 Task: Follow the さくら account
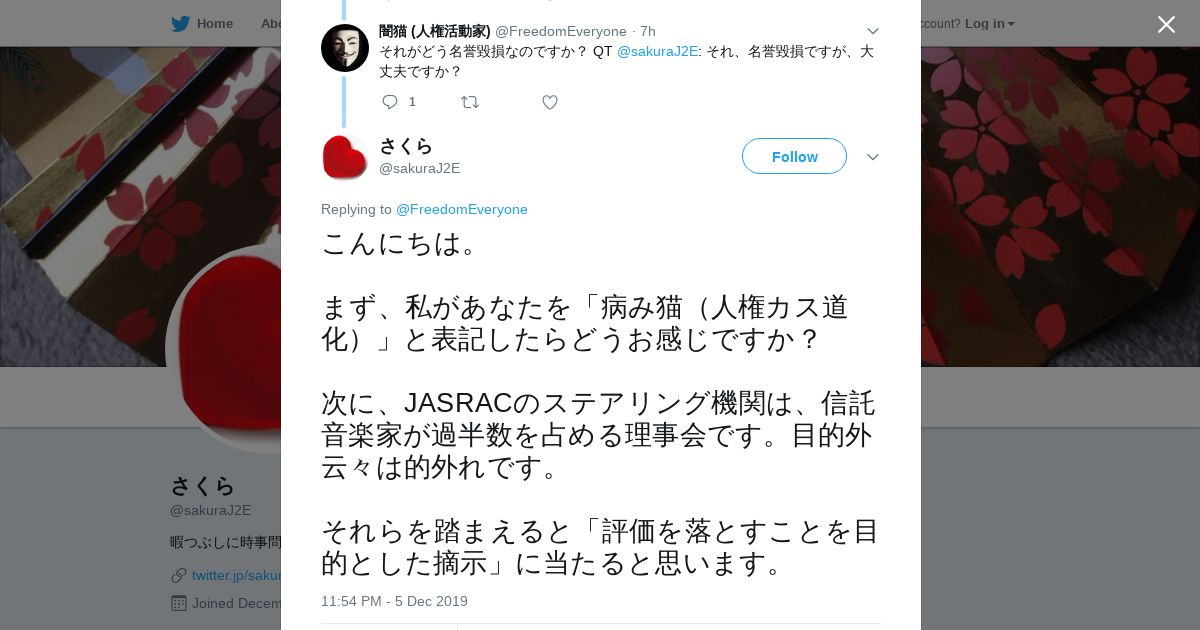[x=794, y=156]
